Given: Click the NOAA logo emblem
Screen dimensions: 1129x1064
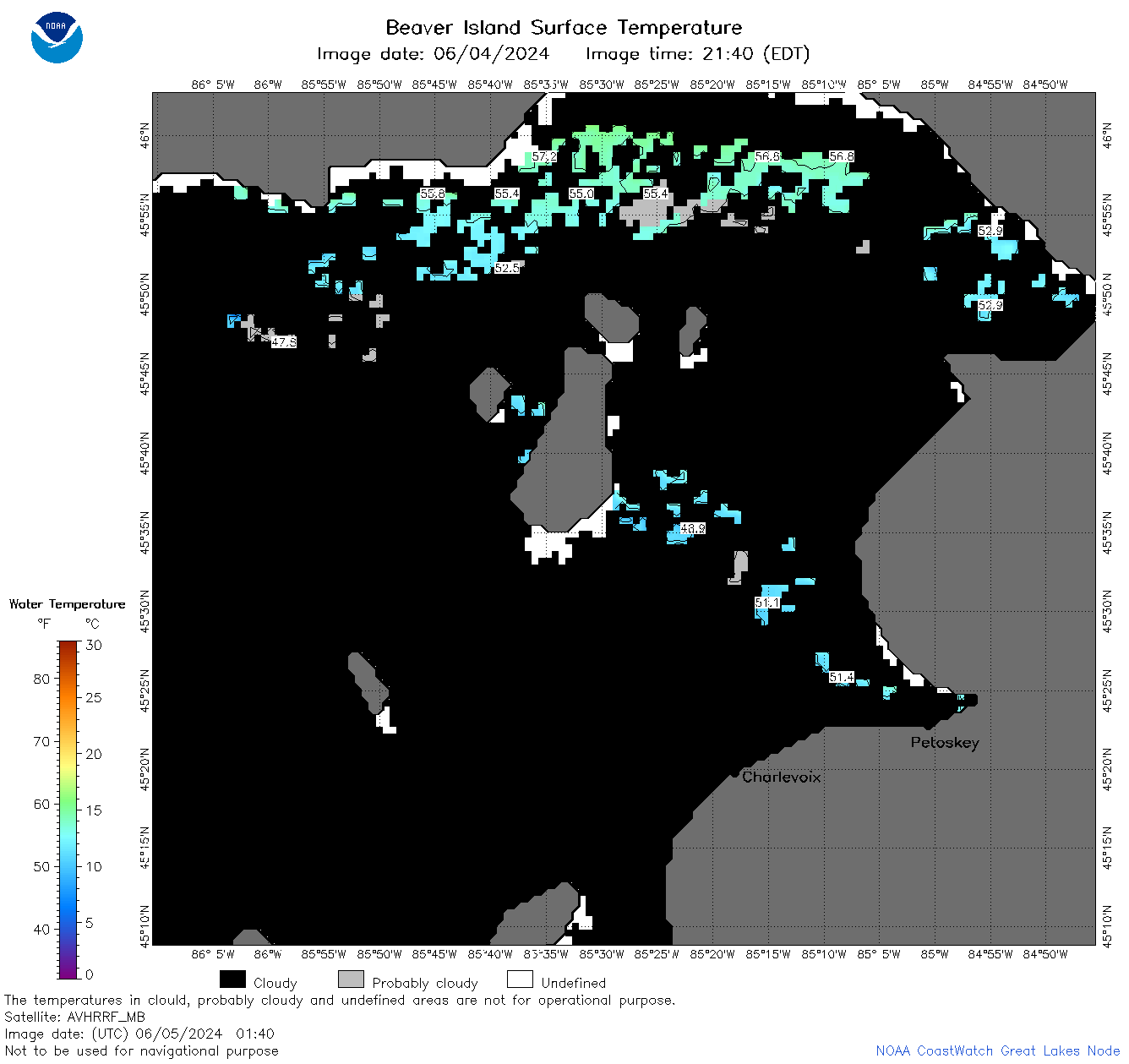Looking at the screenshot, I should (x=57, y=37).
